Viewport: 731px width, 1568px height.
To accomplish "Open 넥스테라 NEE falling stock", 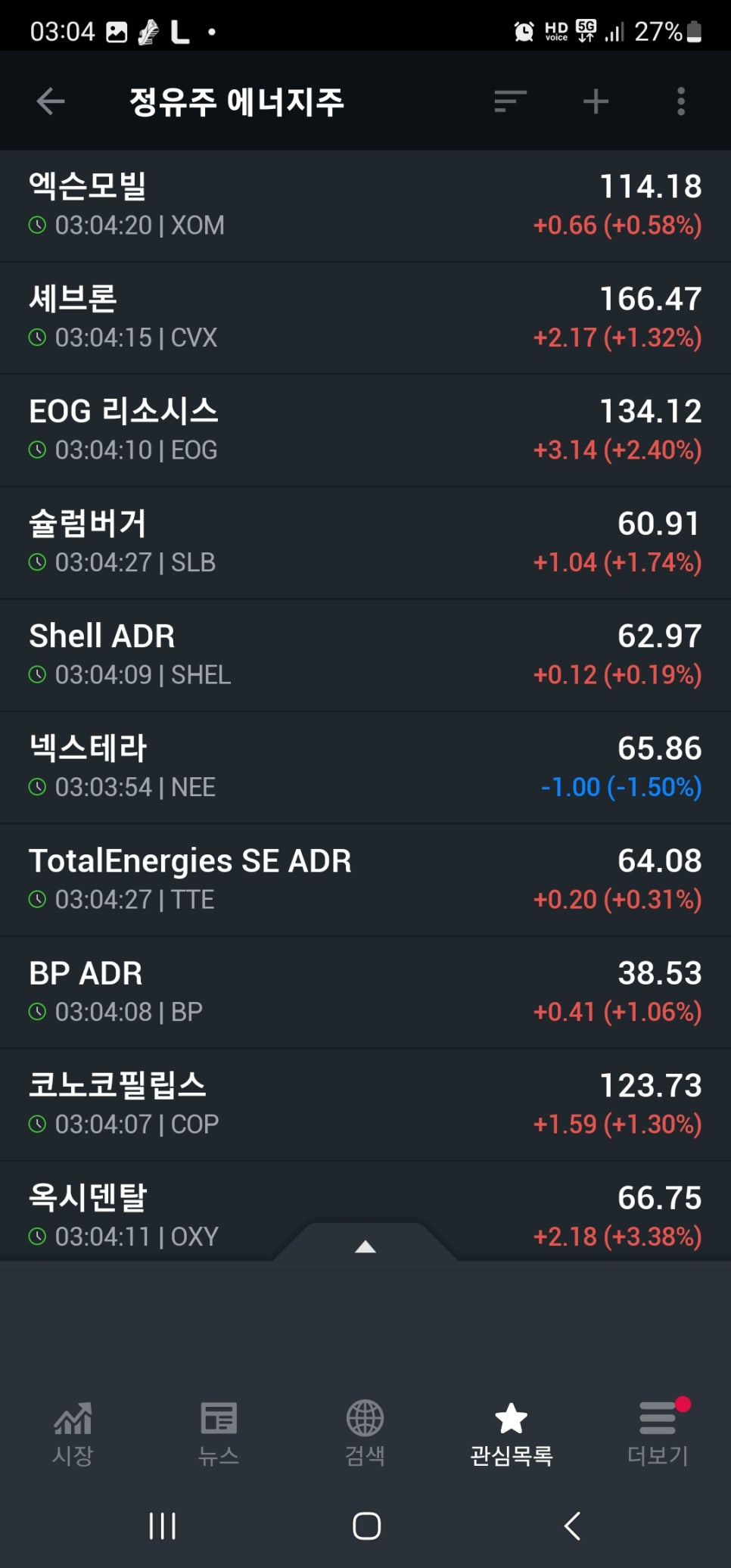I will click(365, 768).
